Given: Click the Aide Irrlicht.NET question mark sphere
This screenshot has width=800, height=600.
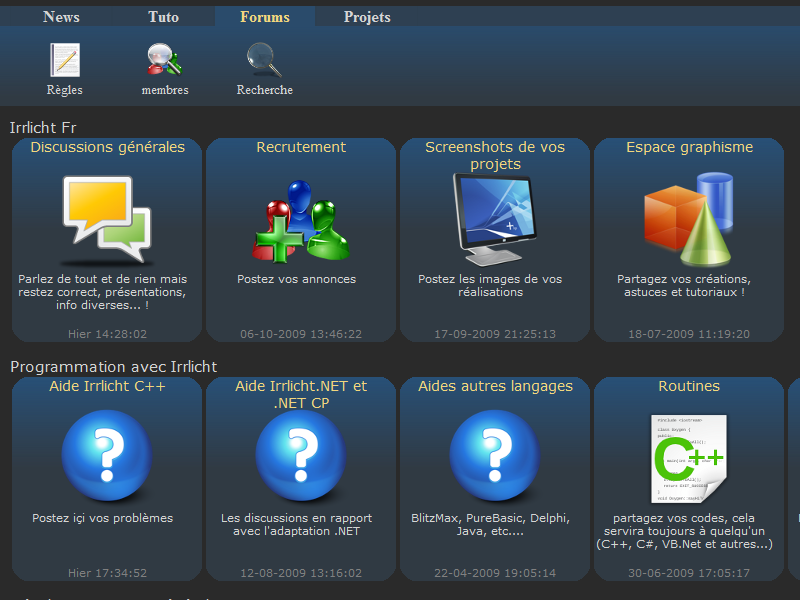Looking at the screenshot, I should coord(301,456).
